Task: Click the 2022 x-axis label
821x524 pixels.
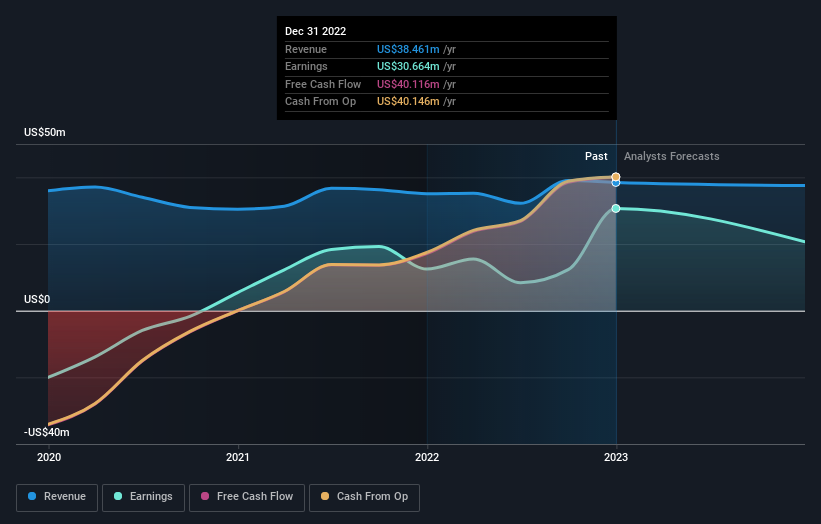Action: 427,457
